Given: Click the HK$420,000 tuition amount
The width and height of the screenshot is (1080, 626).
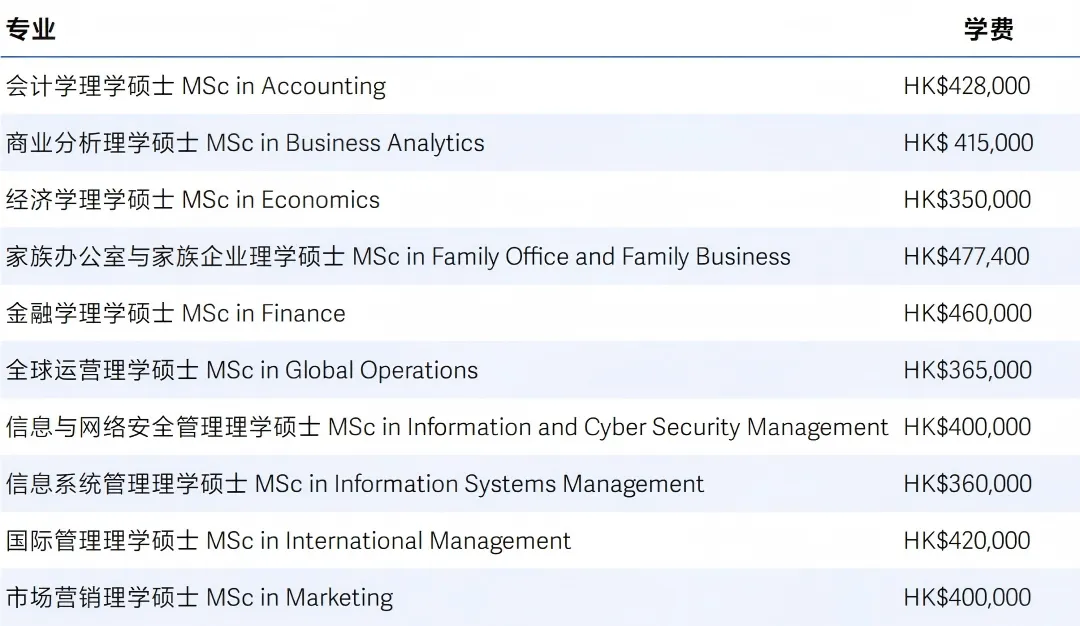Looking at the screenshot, I should [967, 541].
